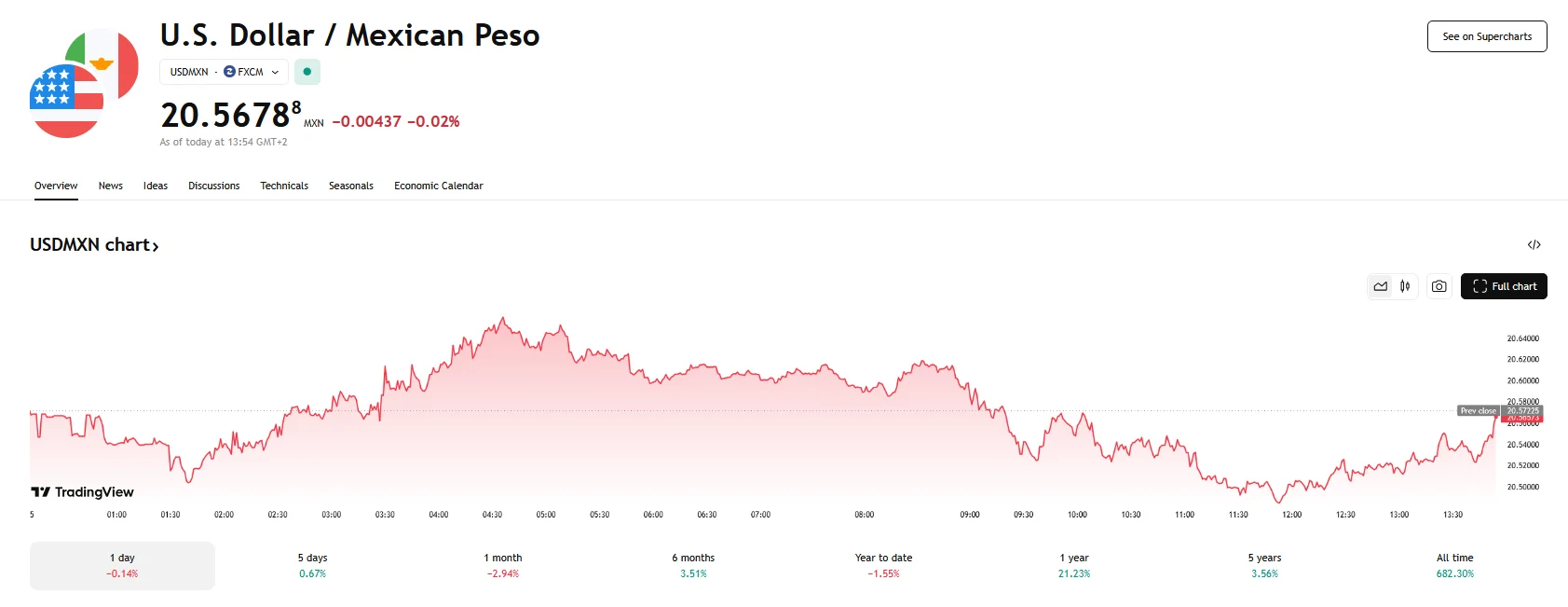Switch chart to area style
1568x607 pixels.
(1380, 286)
